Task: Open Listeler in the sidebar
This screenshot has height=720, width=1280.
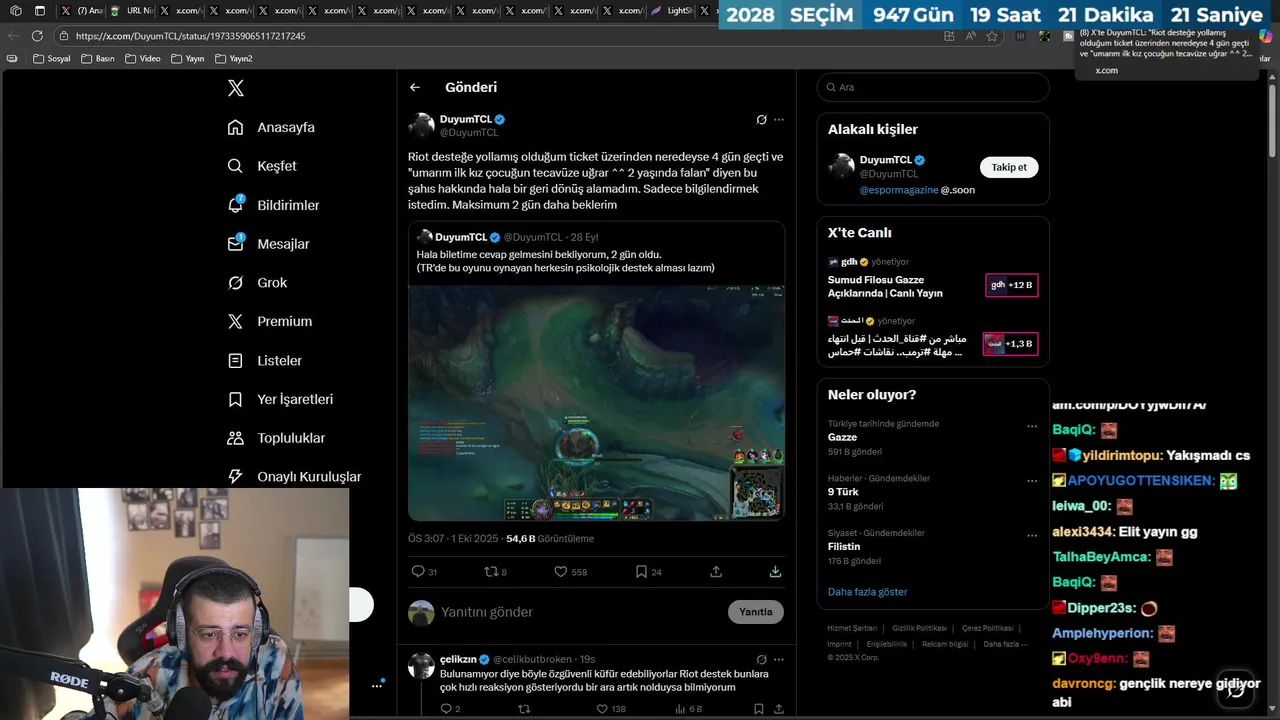Action: pos(264,360)
